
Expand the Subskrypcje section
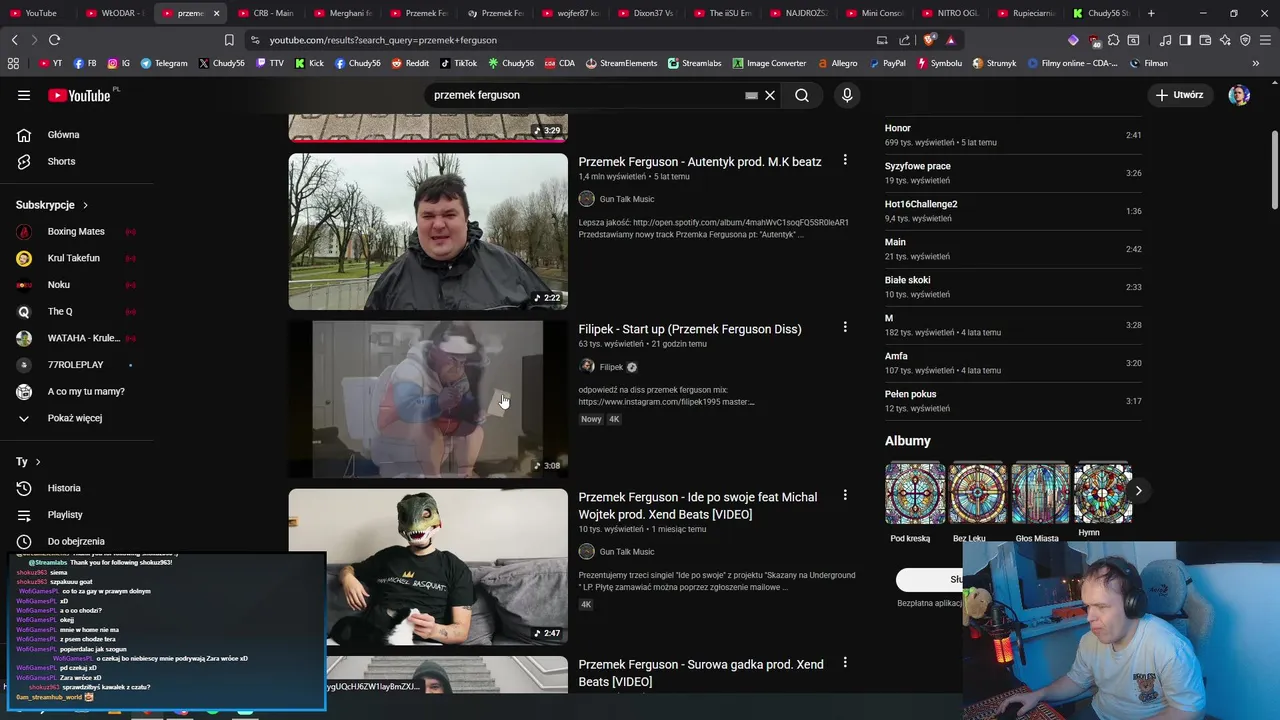click(x=52, y=205)
